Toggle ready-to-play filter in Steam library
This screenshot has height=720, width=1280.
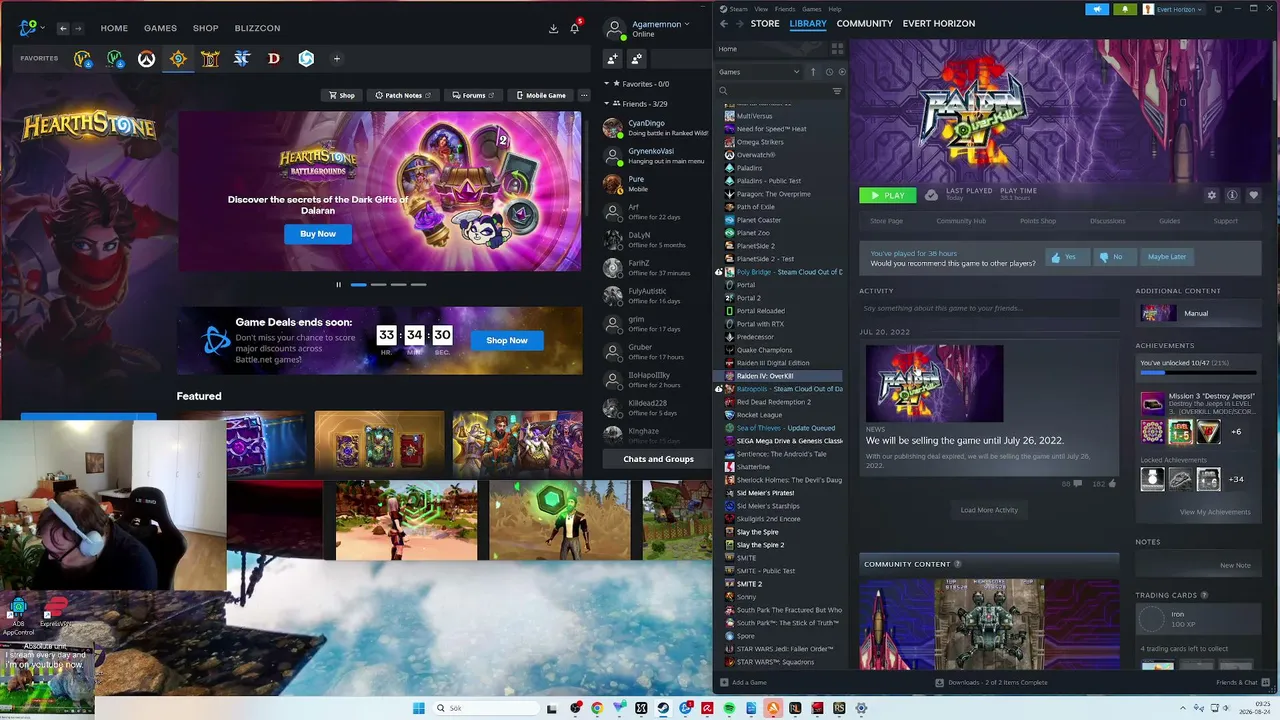click(842, 72)
